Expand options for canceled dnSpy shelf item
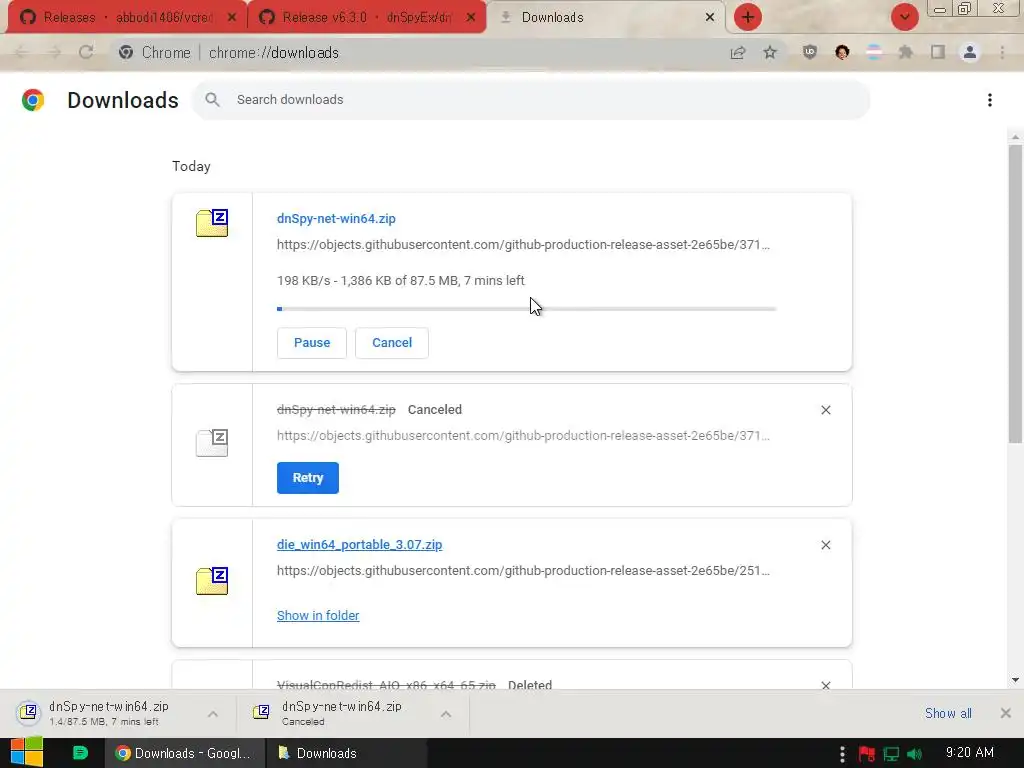This screenshot has height=768, width=1024. coord(446,714)
